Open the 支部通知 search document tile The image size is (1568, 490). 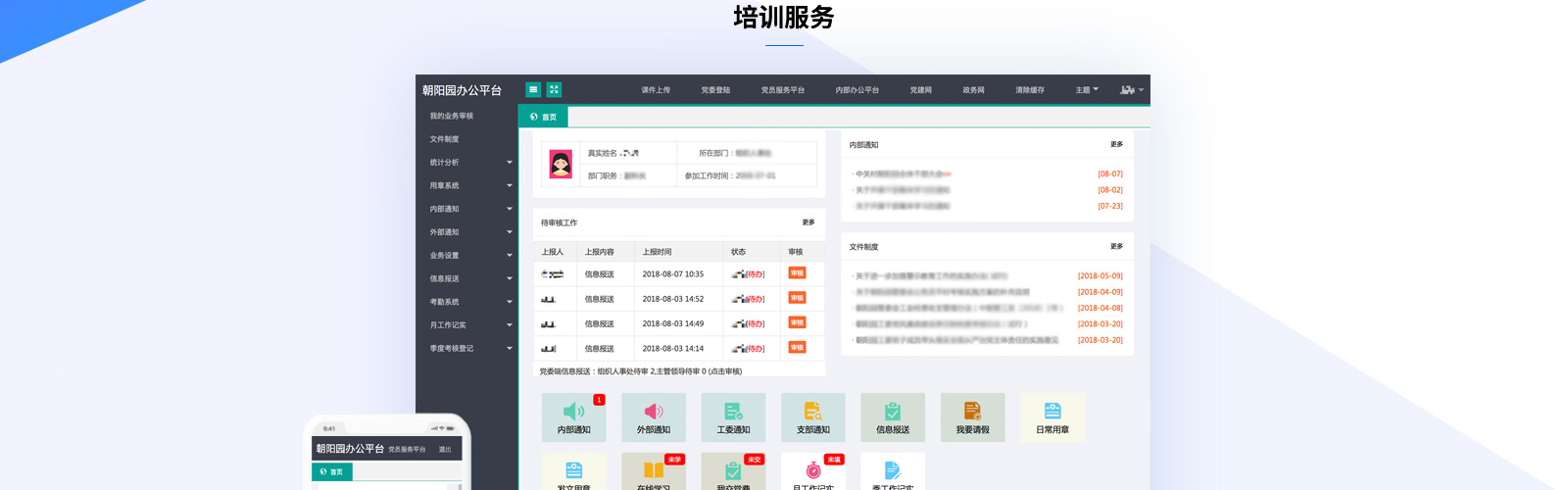(x=813, y=417)
